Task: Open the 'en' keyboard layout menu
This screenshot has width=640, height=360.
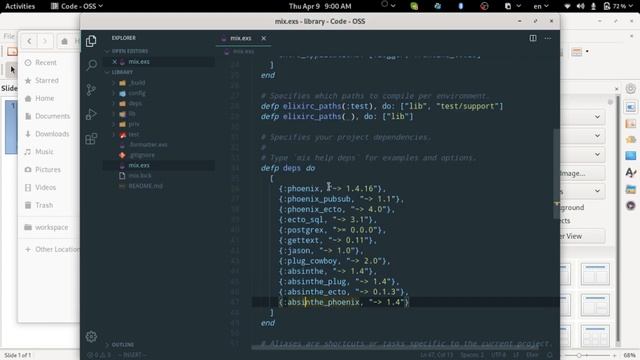Action: point(541,6)
